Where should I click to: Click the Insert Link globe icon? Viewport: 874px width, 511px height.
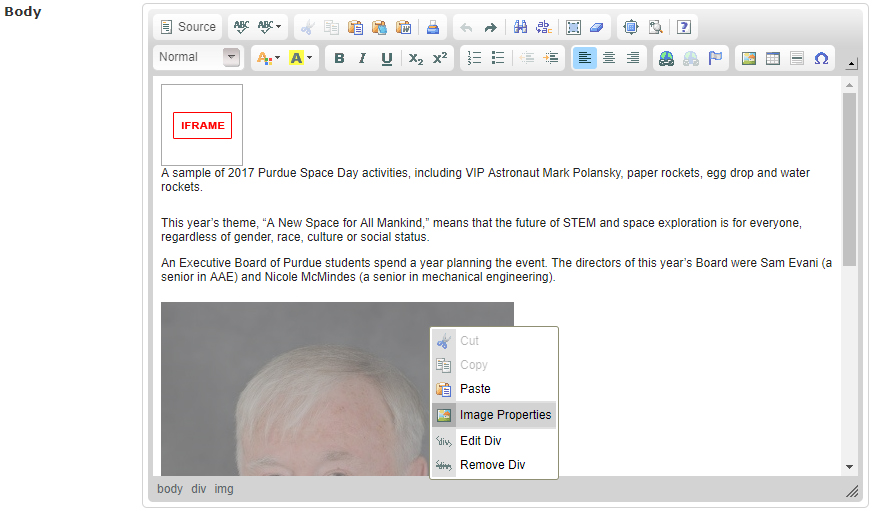click(665, 58)
